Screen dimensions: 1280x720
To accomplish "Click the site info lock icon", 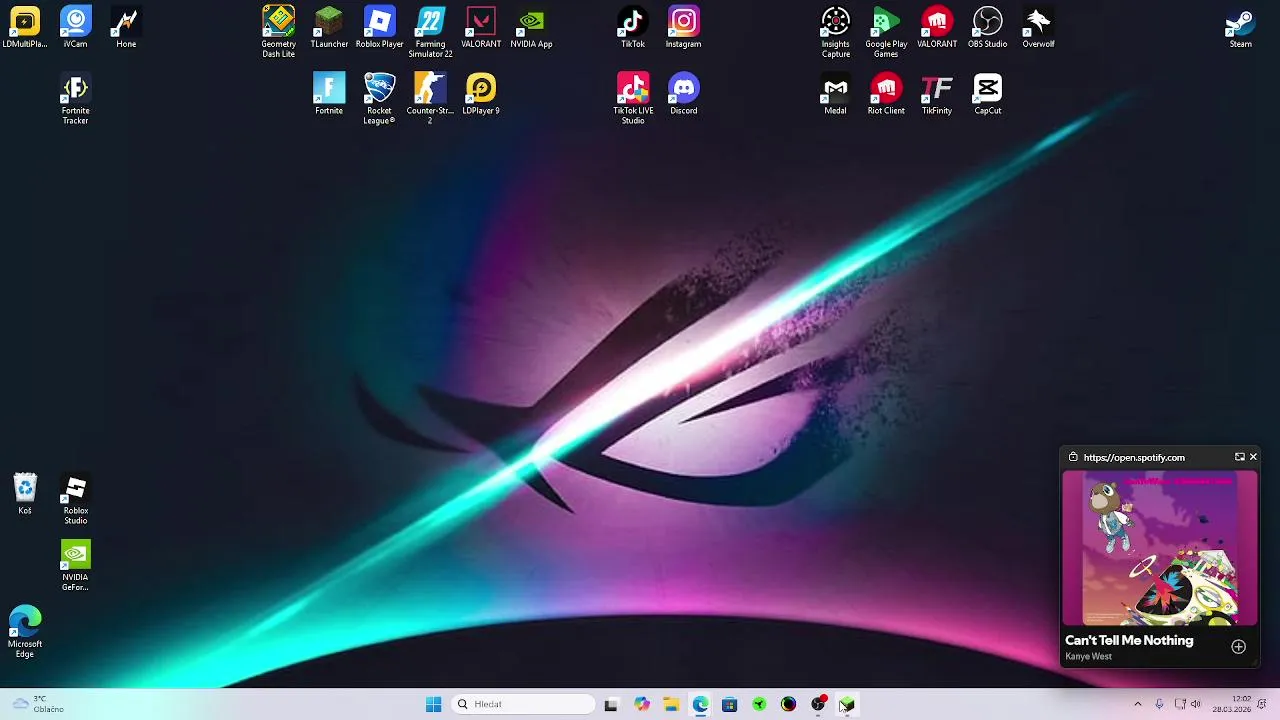I will [x=1073, y=457].
